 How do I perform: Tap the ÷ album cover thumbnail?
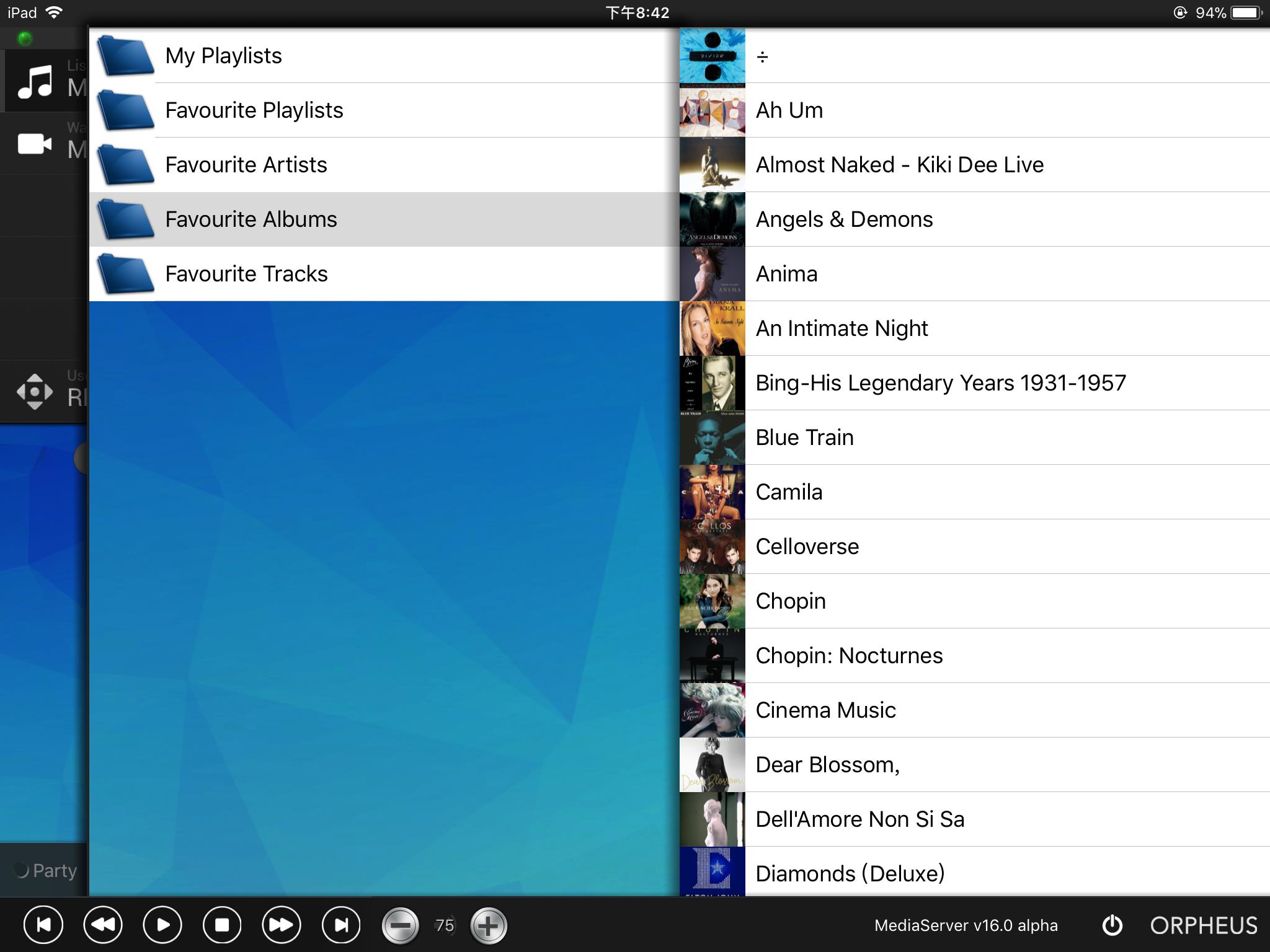click(713, 56)
